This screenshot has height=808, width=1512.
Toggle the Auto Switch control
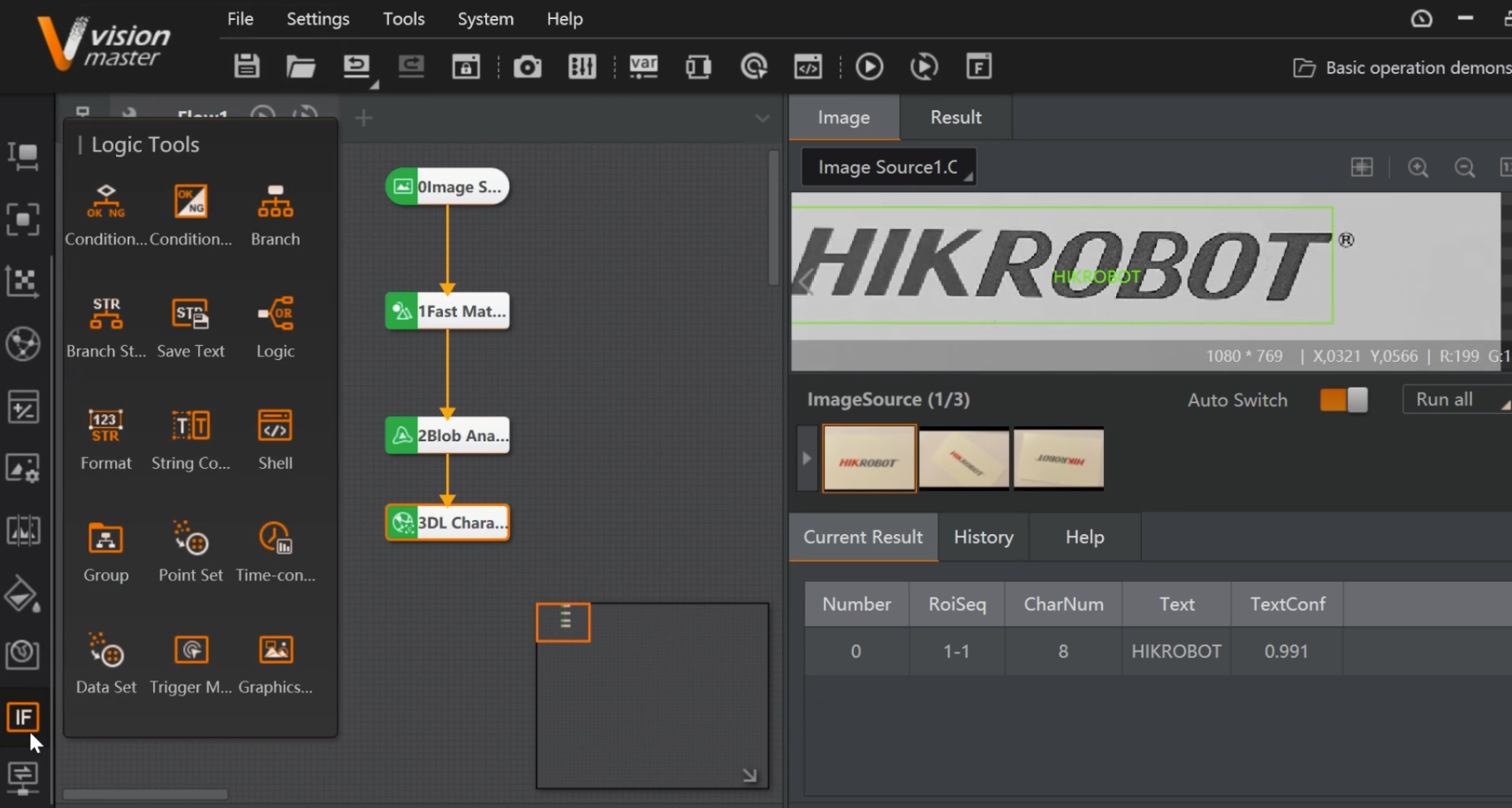1343,400
